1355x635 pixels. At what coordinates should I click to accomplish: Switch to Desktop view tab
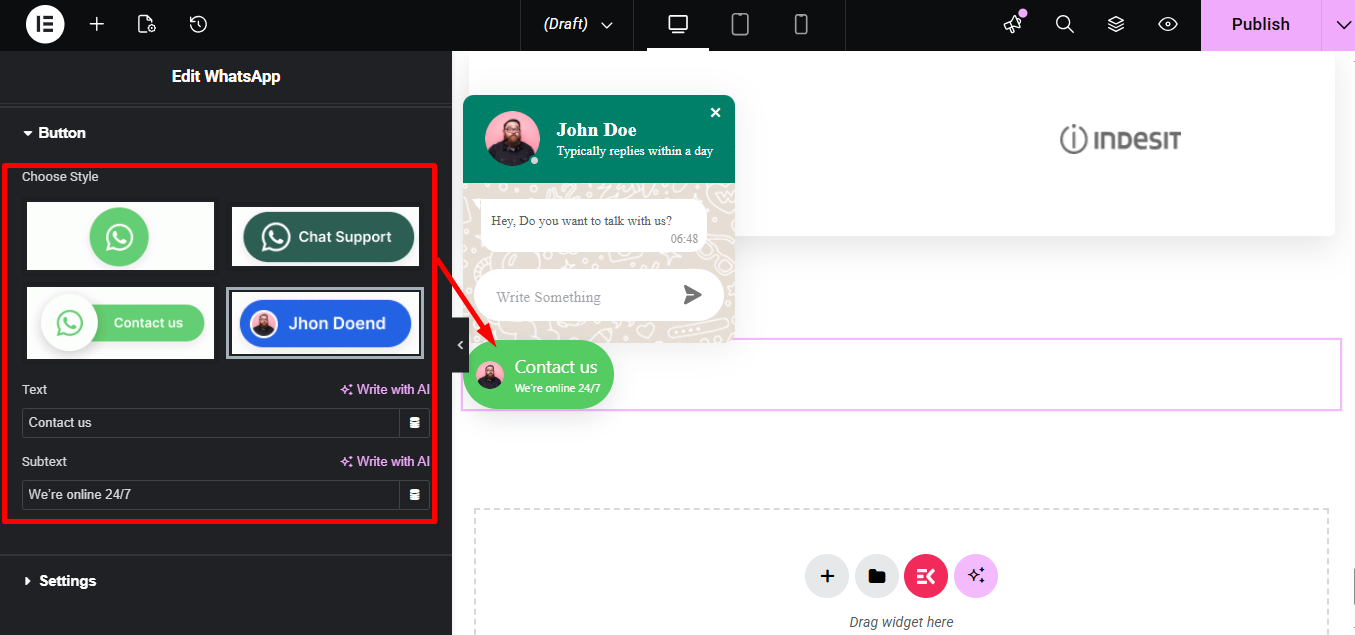coord(677,24)
